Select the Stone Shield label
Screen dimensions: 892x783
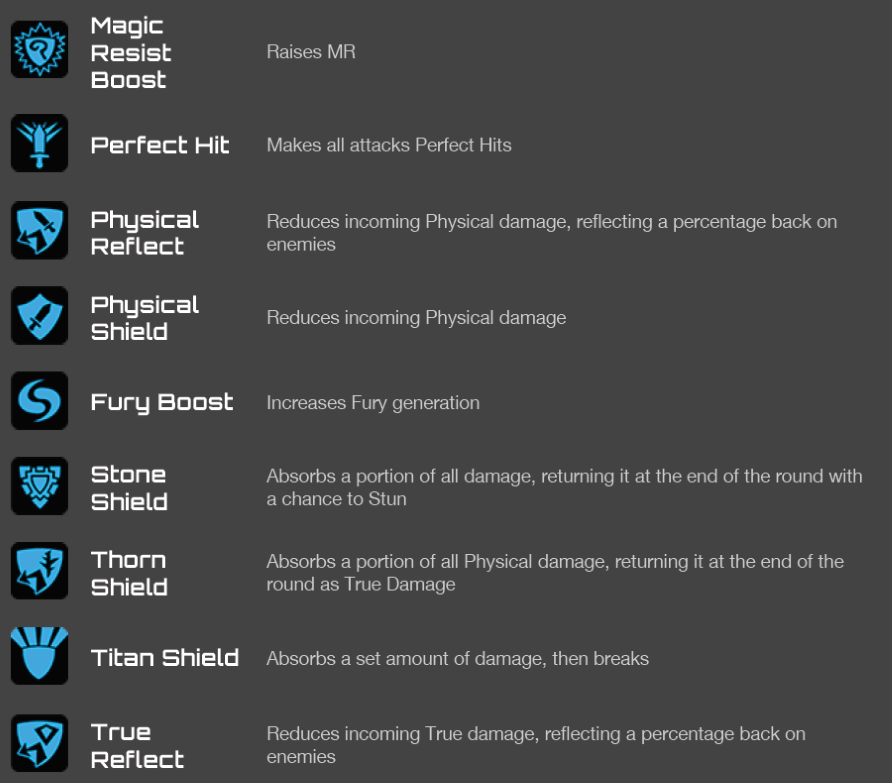129,488
